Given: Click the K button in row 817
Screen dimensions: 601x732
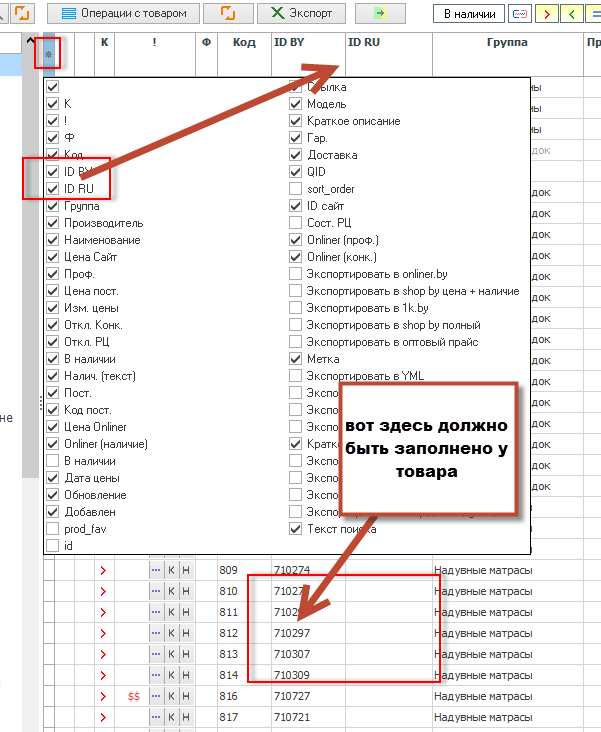Looking at the screenshot, I should 171,717.
